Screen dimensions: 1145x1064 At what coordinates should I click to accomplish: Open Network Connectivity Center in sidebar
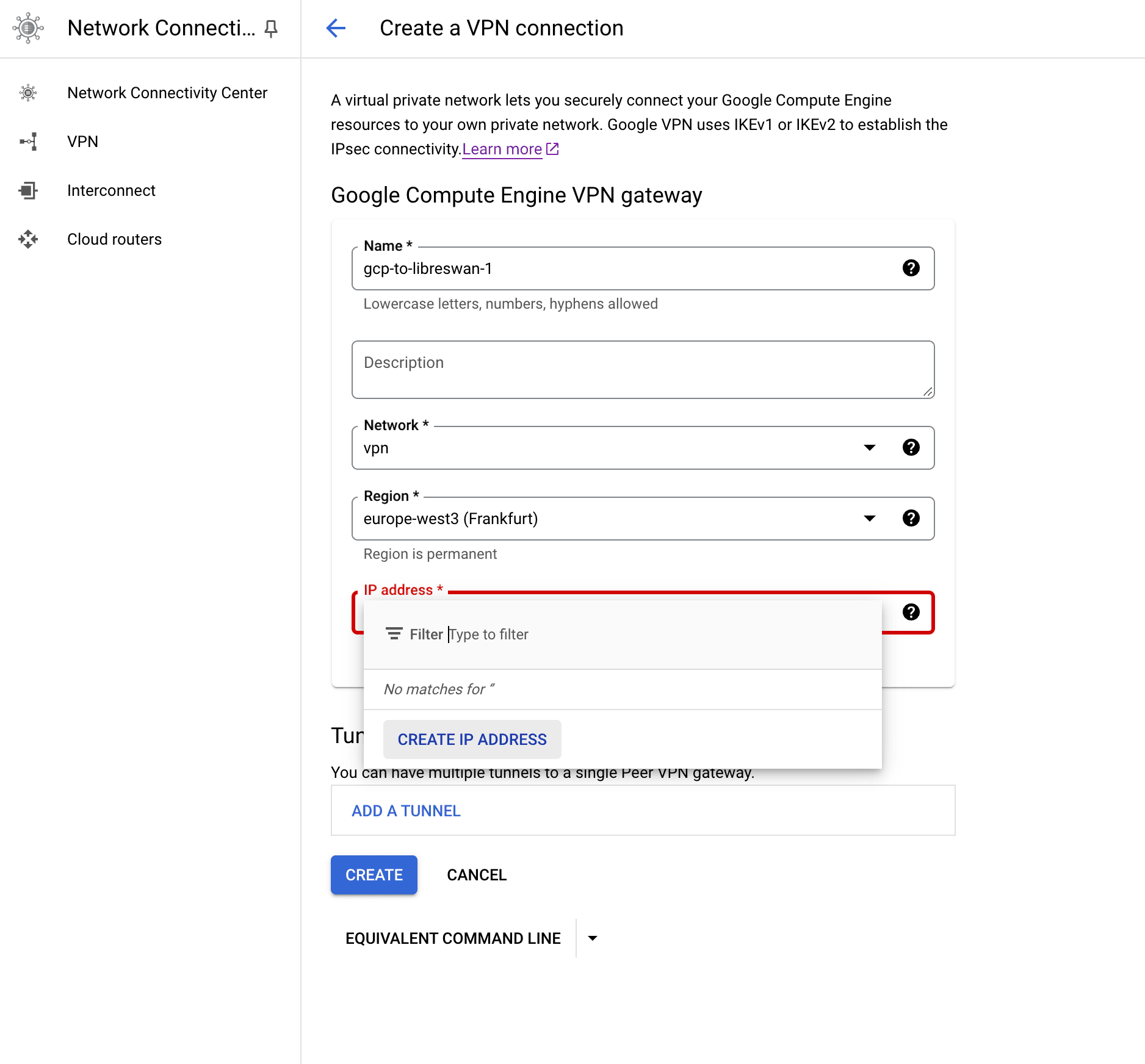click(167, 93)
